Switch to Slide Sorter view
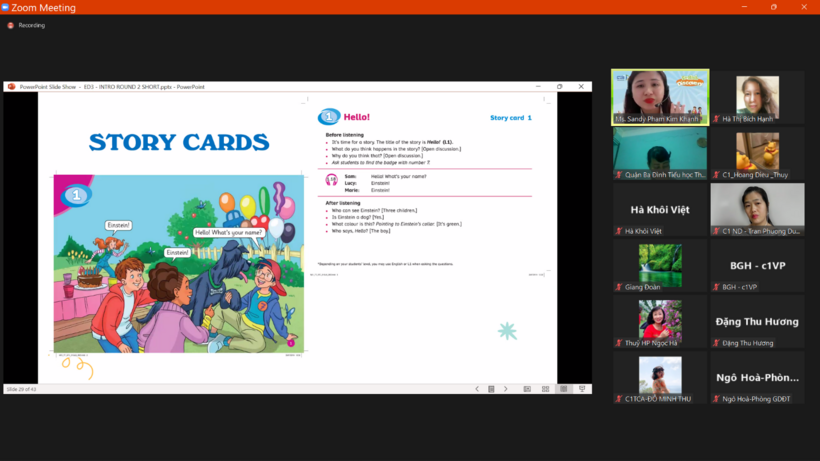Screen dimensions: 820x461 click(x=545, y=389)
